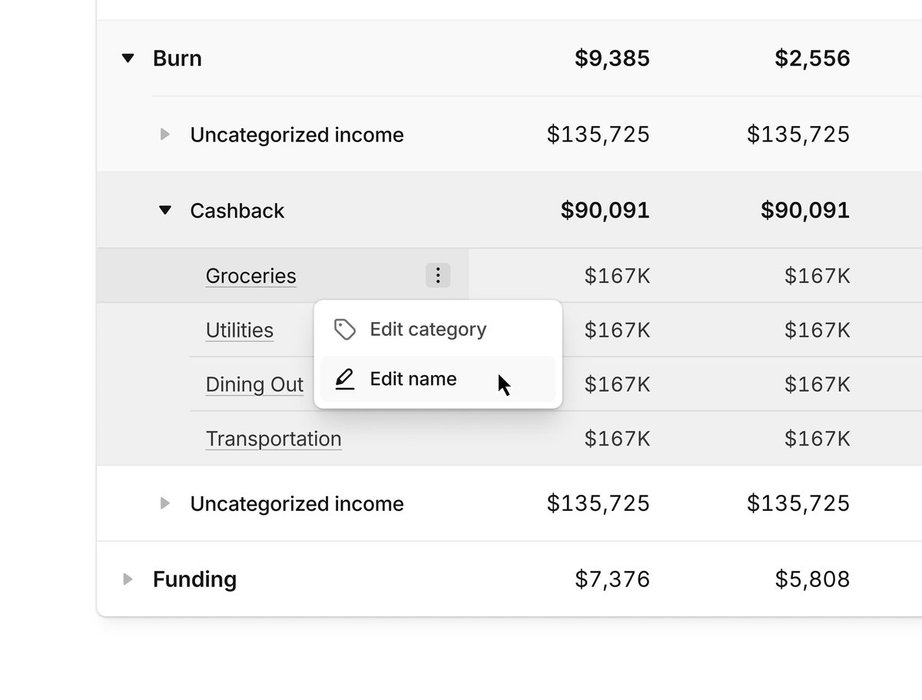The width and height of the screenshot is (922, 700).
Task: Collapse the Burn section triangle
Action: click(x=127, y=59)
